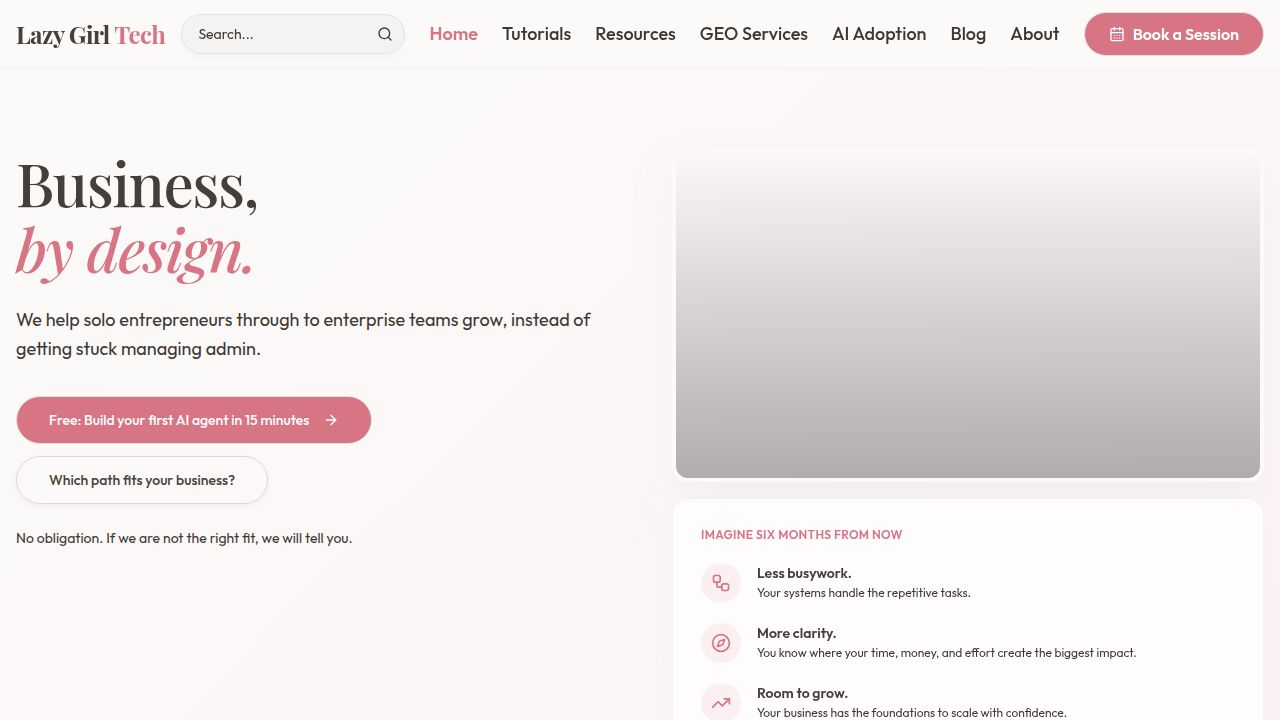Open the Lazy Girl Tech logo homepage link
Screen dimensions: 1280x720
[91, 35]
